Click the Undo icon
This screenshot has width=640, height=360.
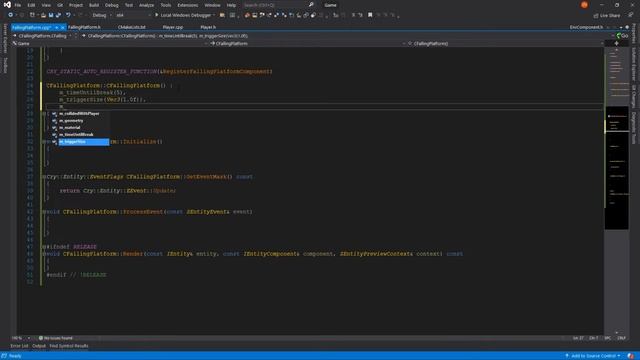[x=68, y=15]
